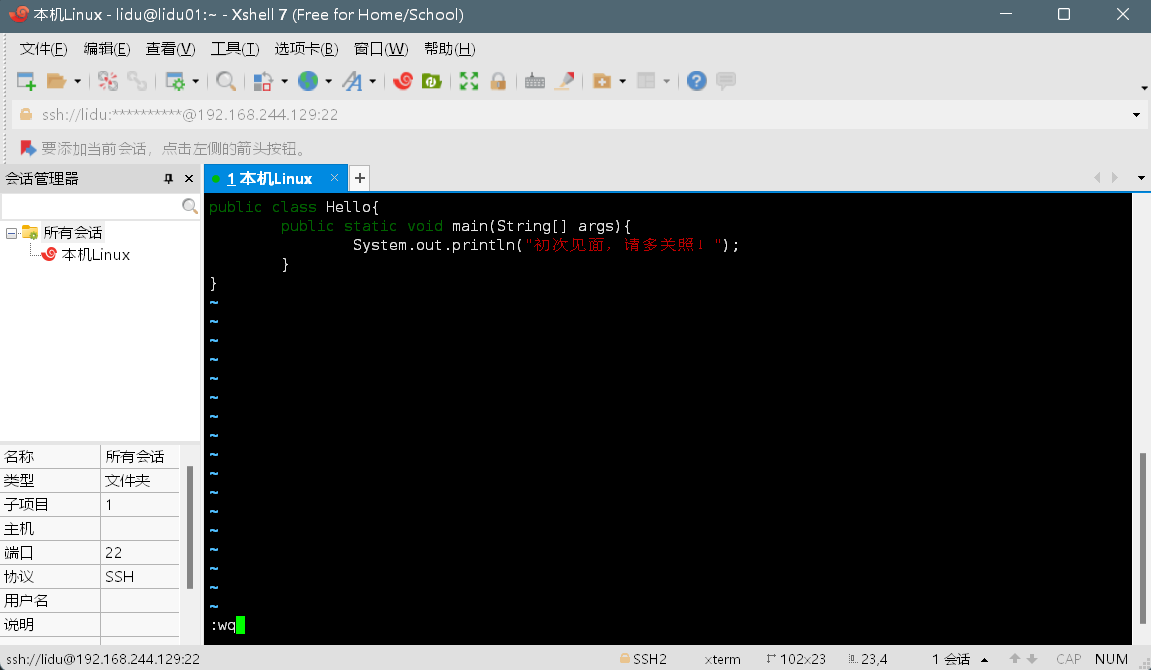Open the 选项卡(B) menu
Screen dimensions: 1151x670
(x=306, y=48)
